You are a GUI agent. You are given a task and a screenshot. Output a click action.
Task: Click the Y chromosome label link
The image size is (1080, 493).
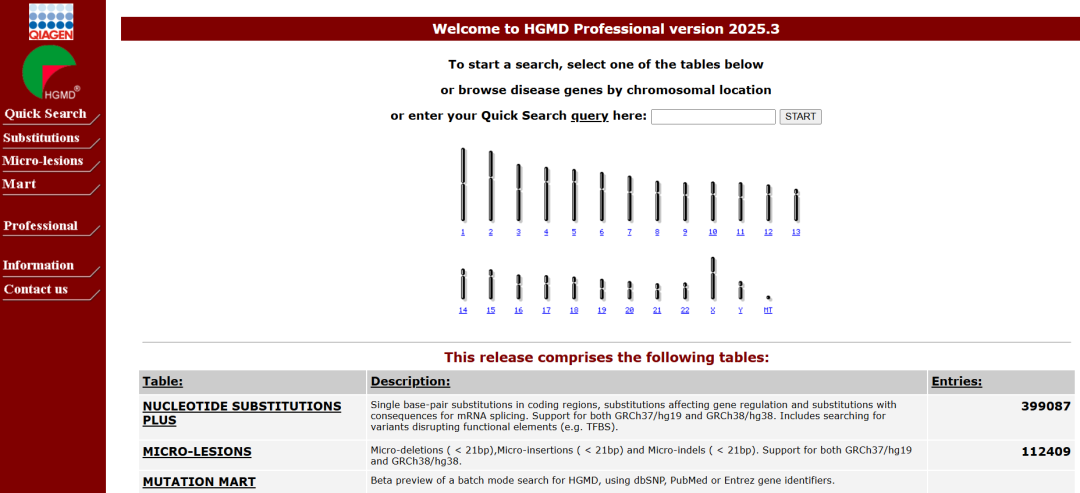coord(740,311)
